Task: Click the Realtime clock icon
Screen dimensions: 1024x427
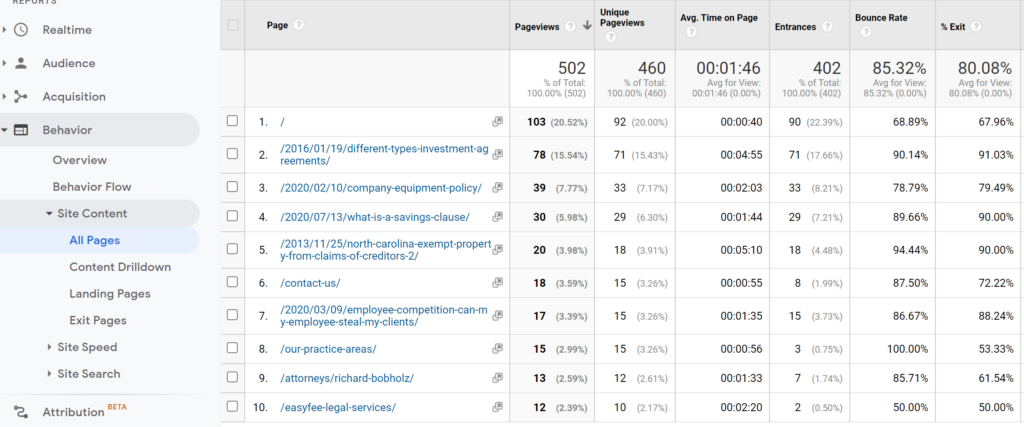Action: [21, 30]
